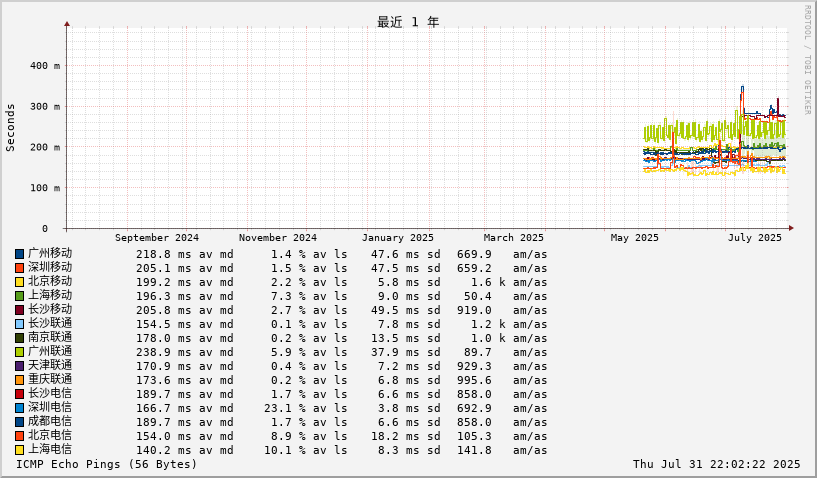Click the 重庆联通 legend label
Viewport: 817px width, 478px height.
tap(50, 380)
